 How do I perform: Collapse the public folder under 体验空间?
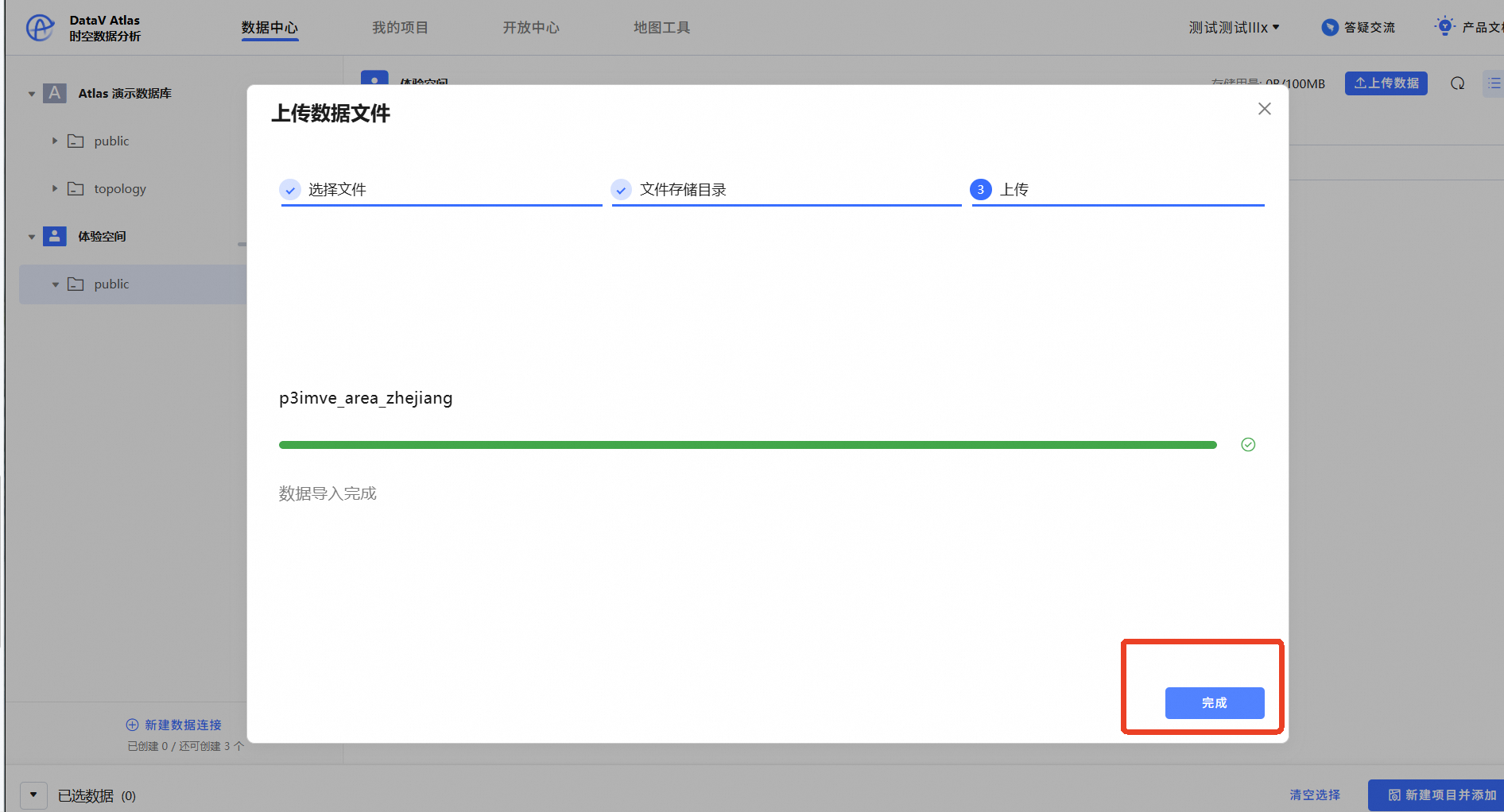coord(55,284)
